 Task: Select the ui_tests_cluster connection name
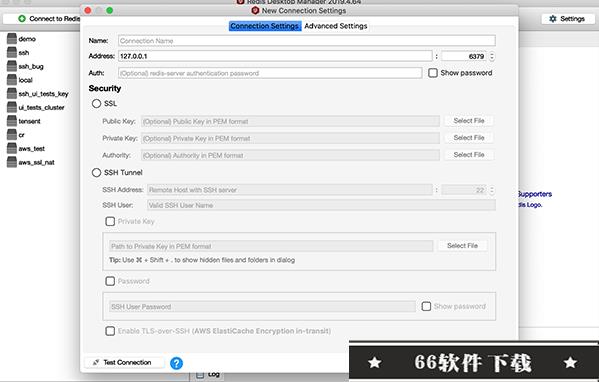[42, 107]
